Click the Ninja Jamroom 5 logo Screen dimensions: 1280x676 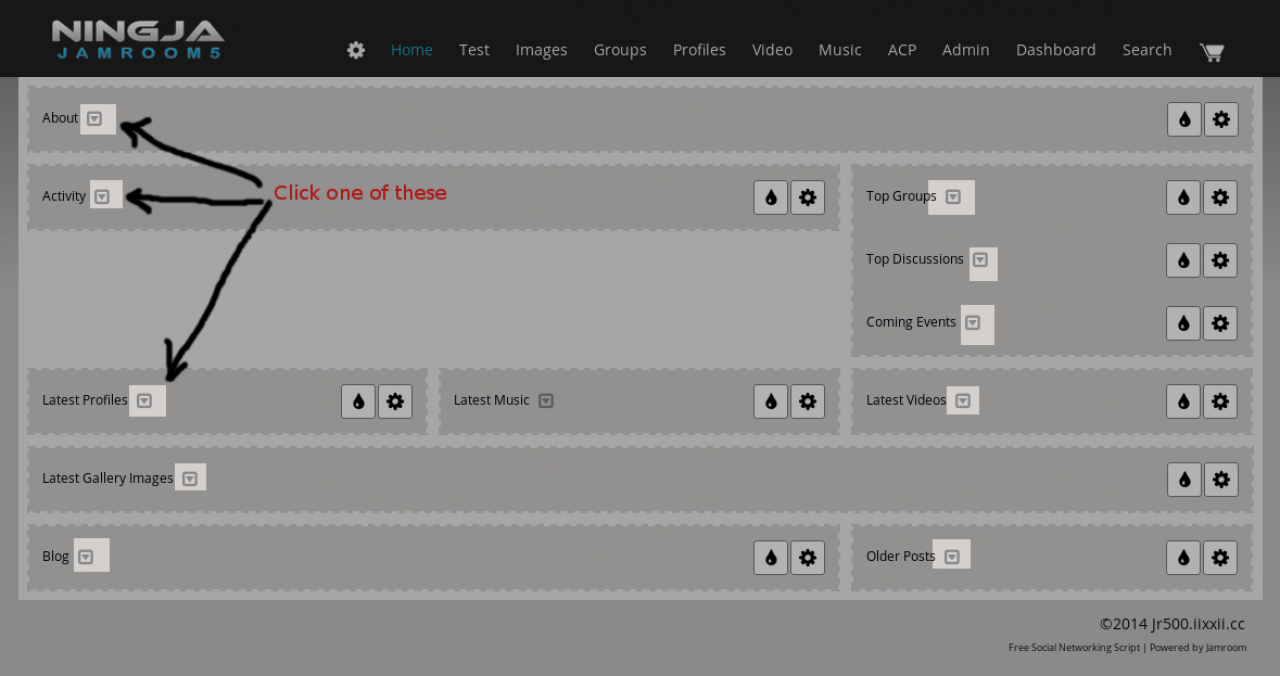[138, 40]
